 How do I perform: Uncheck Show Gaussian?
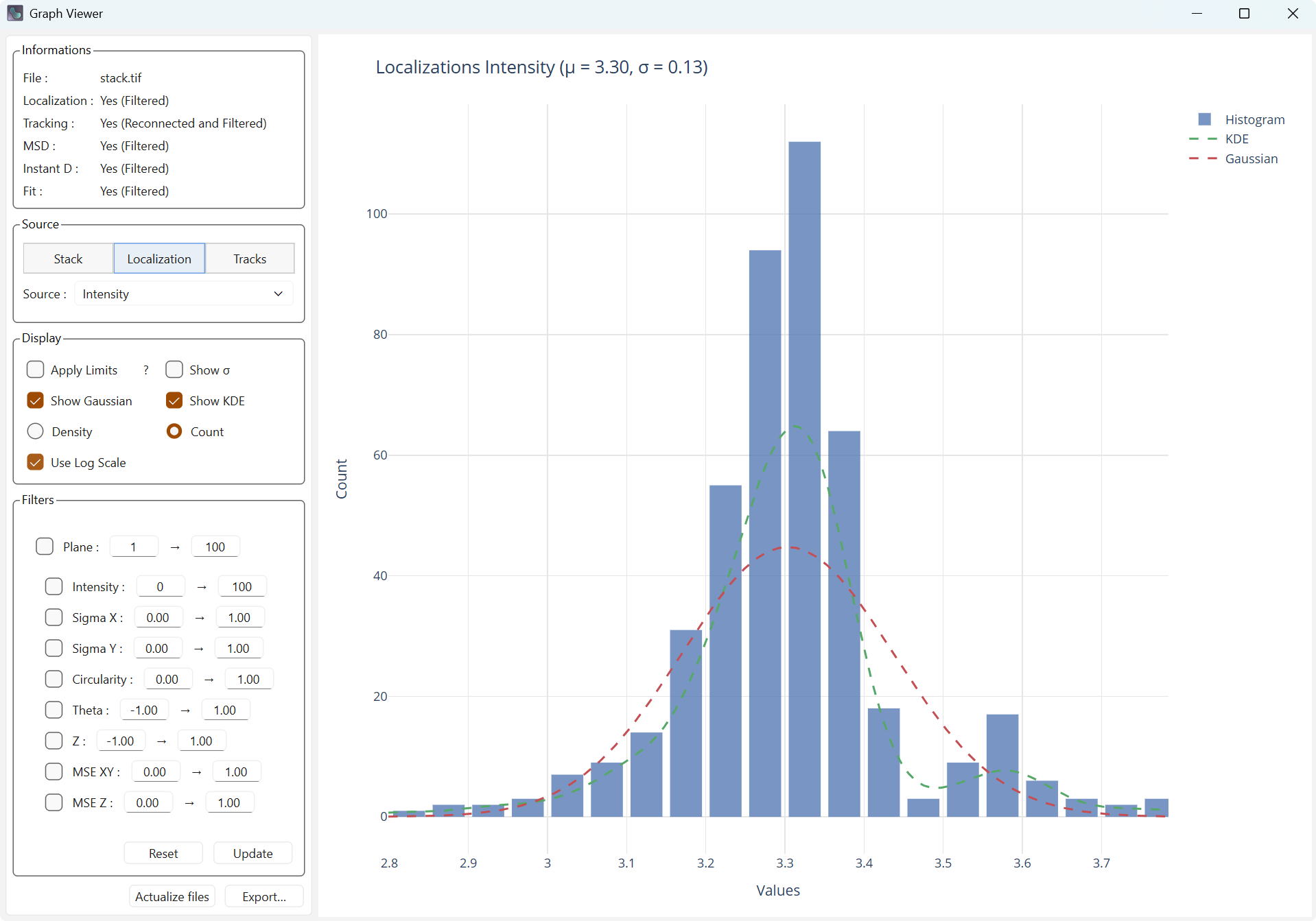(x=36, y=401)
